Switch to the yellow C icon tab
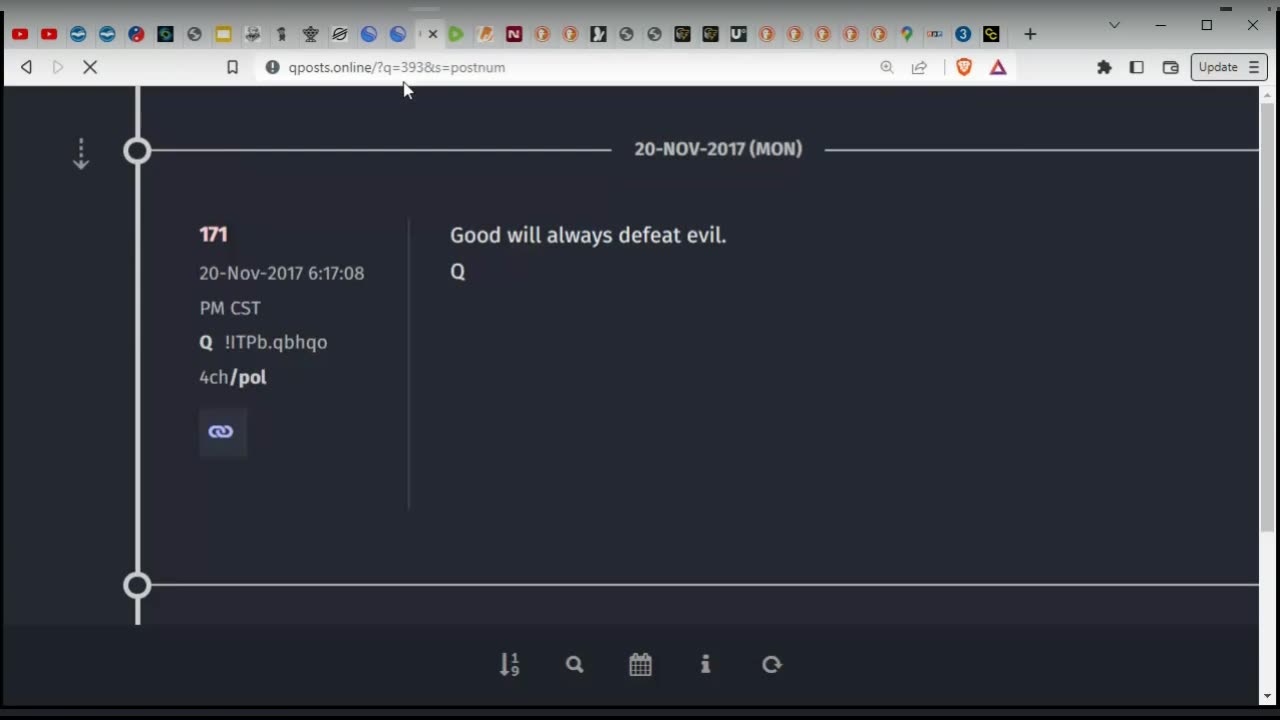 point(991,34)
